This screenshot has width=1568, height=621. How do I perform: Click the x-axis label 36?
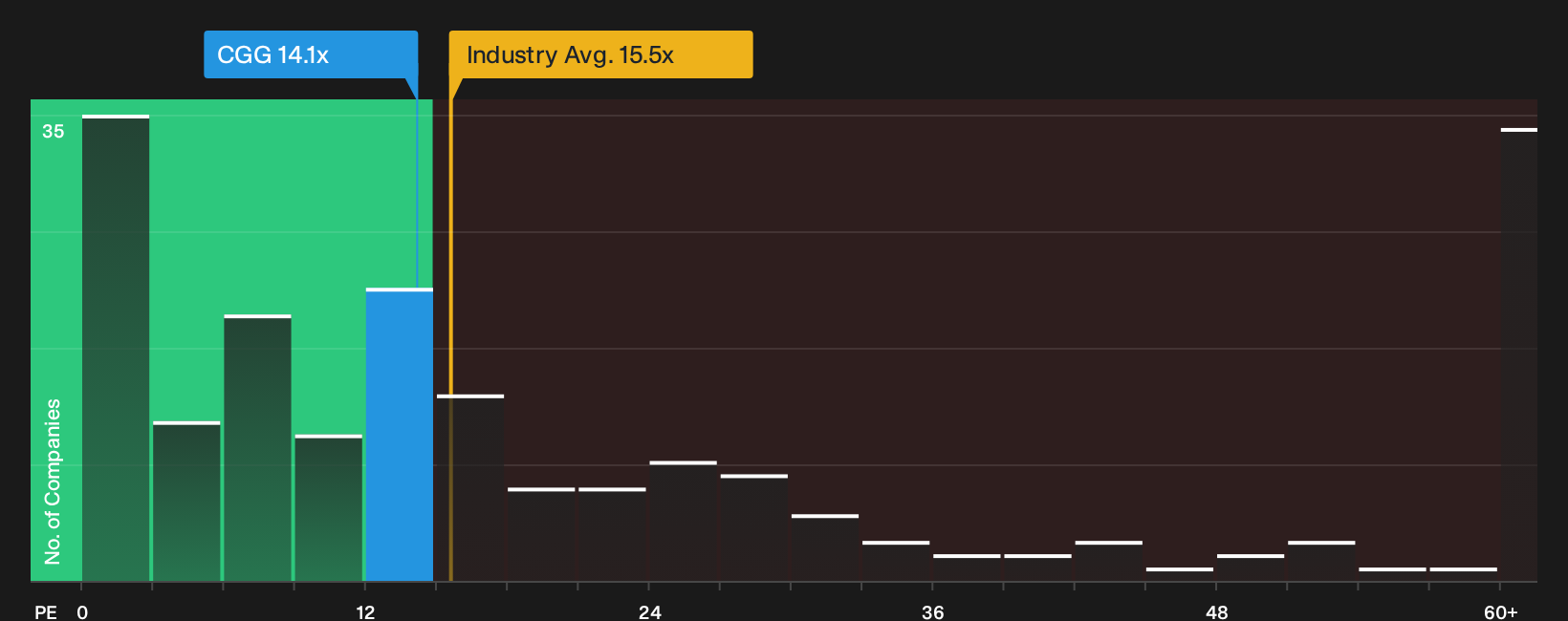(x=932, y=611)
